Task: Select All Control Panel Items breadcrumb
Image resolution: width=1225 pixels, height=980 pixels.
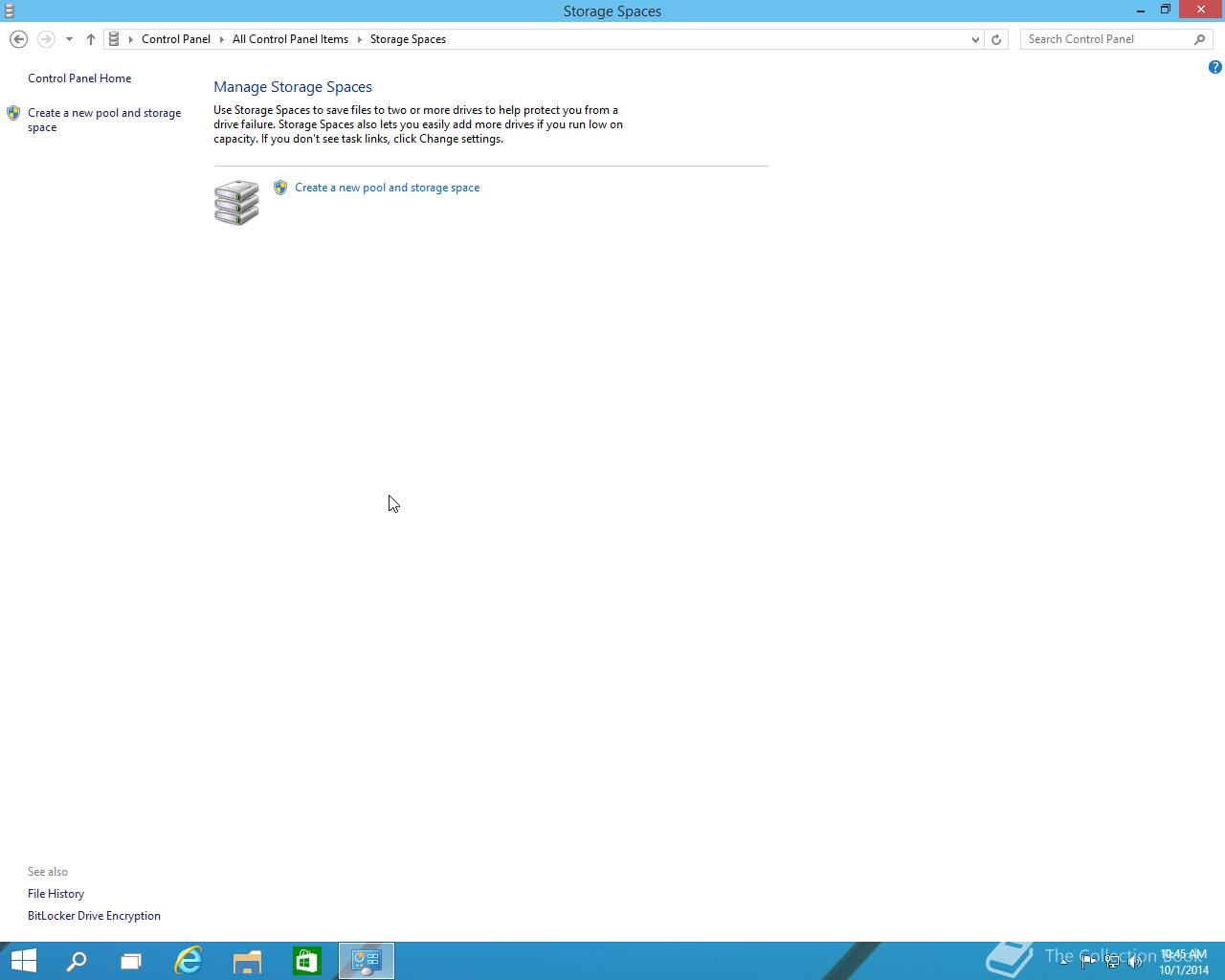Action: point(290,39)
